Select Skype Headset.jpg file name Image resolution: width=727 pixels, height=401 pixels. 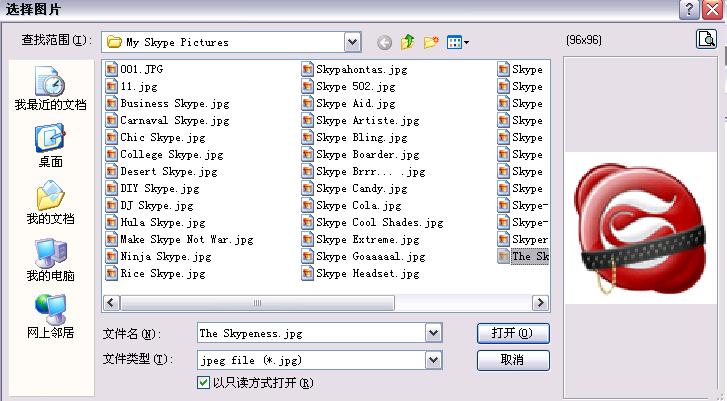tap(368, 274)
